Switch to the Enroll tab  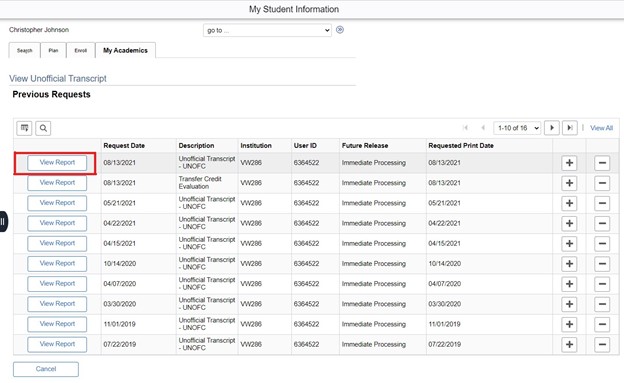(81, 51)
